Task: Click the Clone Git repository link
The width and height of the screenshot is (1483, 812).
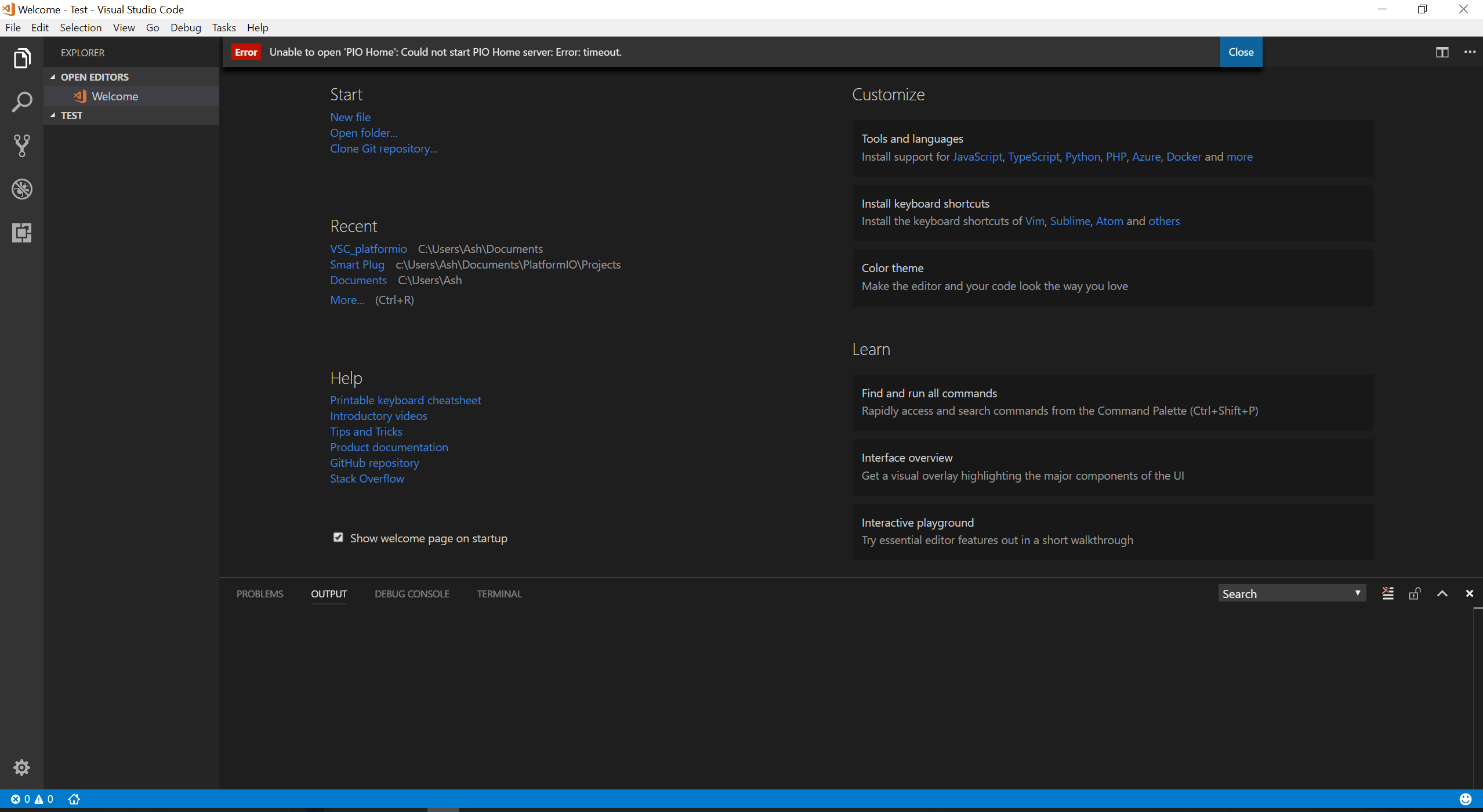Action: (383, 148)
